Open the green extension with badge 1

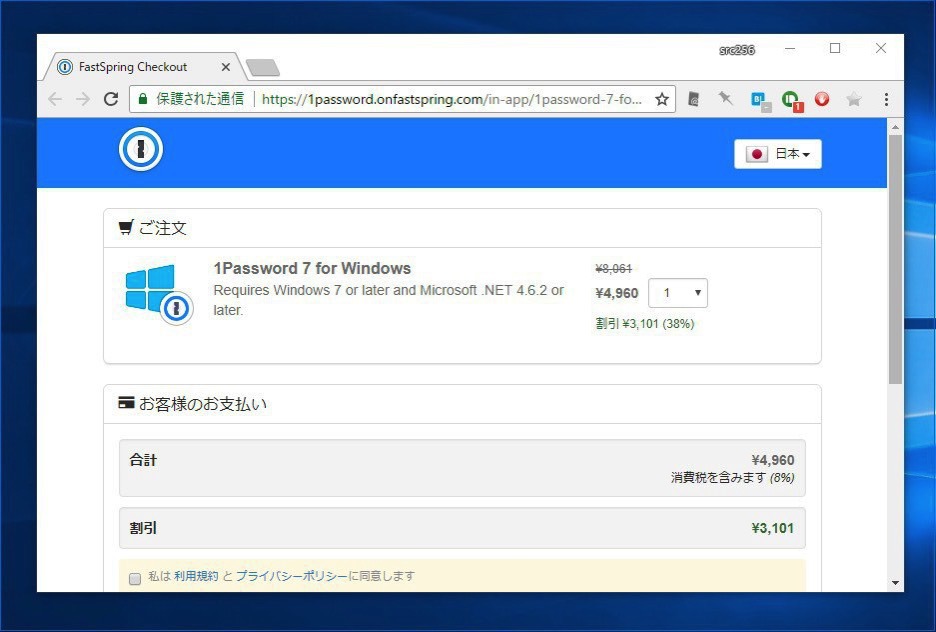click(x=792, y=100)
